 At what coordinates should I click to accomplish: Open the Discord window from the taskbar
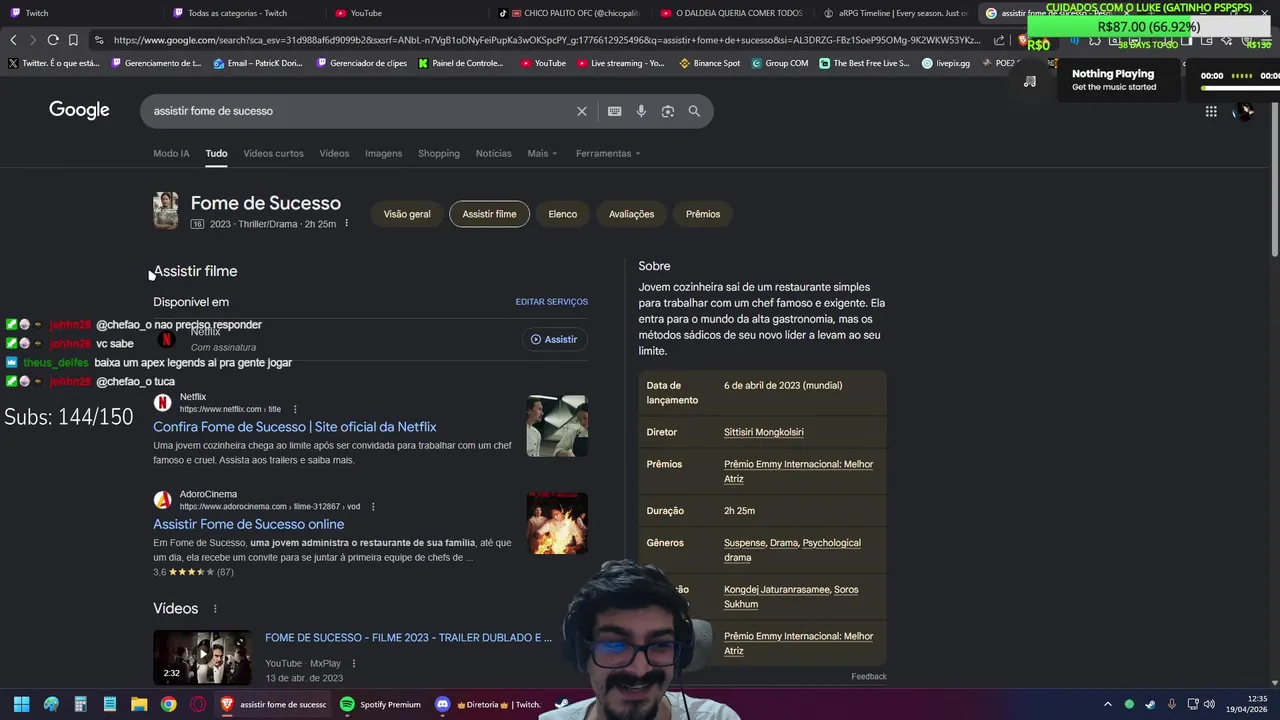(x=488, y=704)
